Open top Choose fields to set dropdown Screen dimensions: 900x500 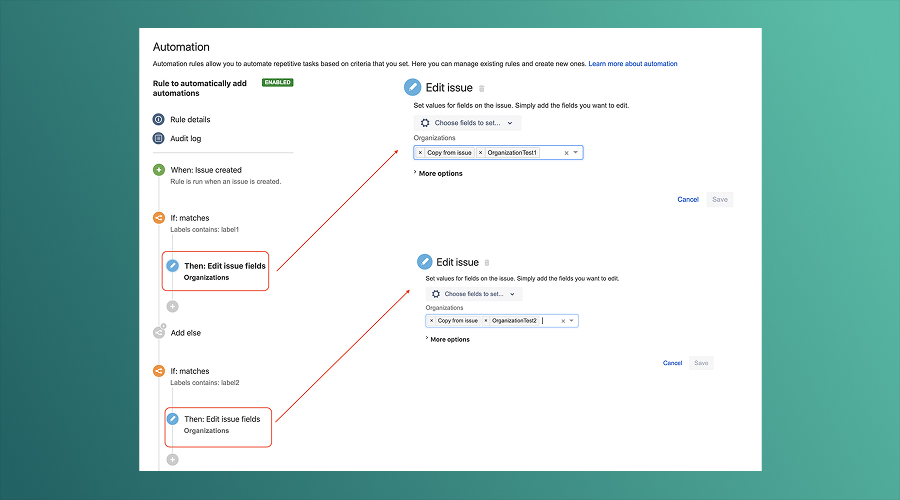pos(467,123)
